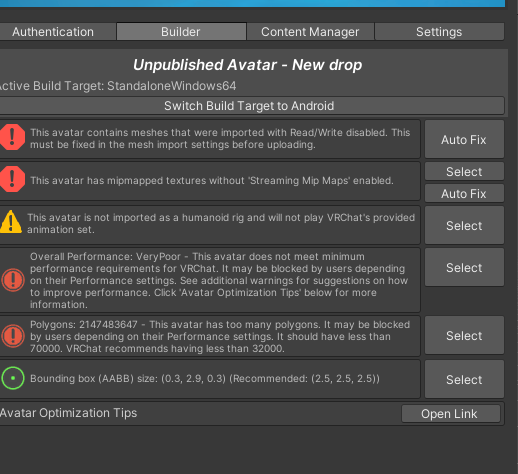Click Bounding box (AABB) size message text

tap(205, 379)
